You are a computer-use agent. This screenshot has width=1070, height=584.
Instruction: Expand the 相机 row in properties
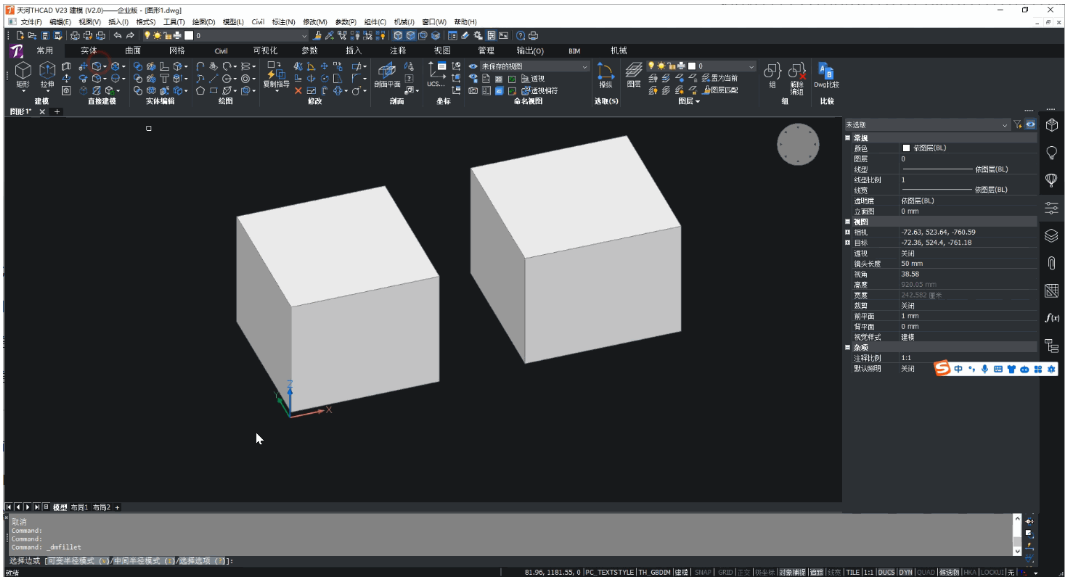848,232
